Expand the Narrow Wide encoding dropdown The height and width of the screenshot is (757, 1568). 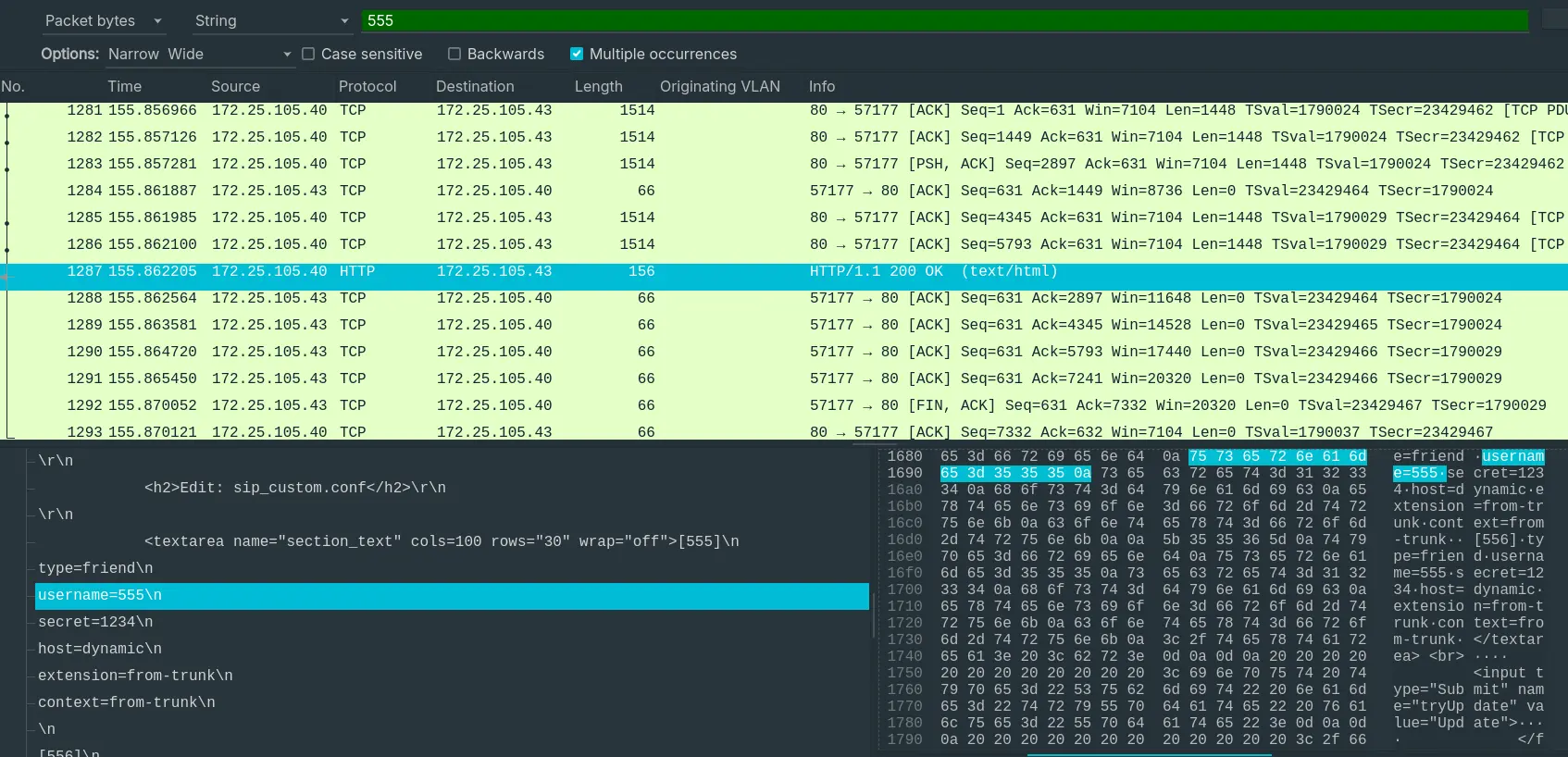click(x=199, y=54)
